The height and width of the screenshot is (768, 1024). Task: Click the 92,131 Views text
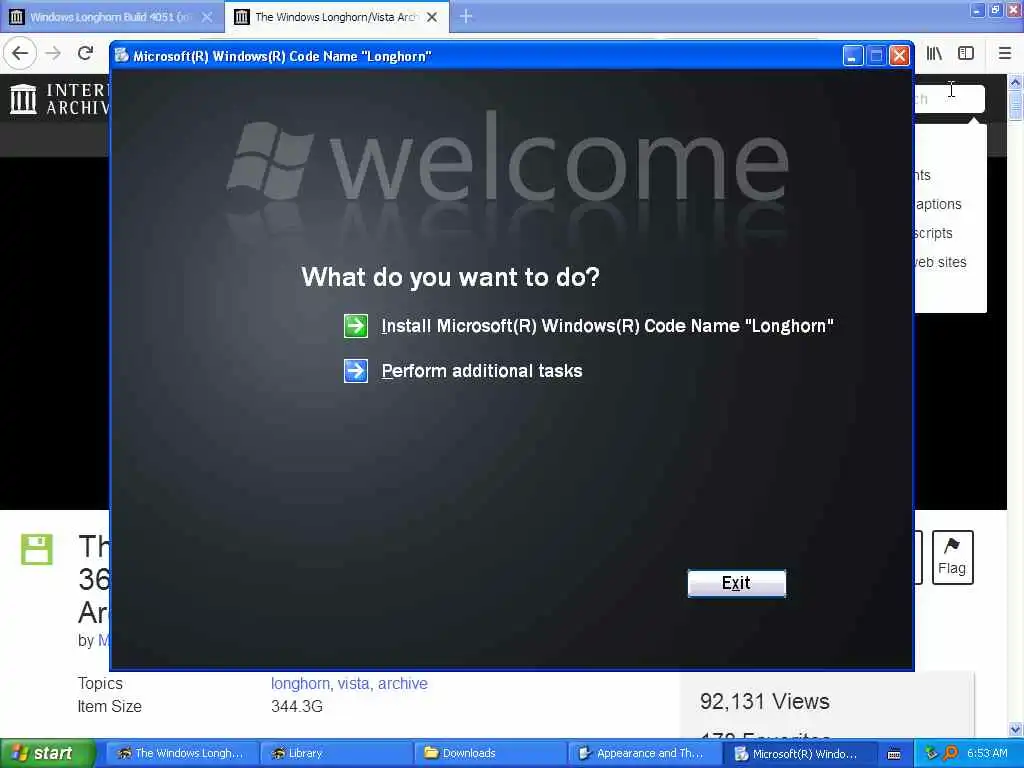pyautogui.click(x=765, y=701)
